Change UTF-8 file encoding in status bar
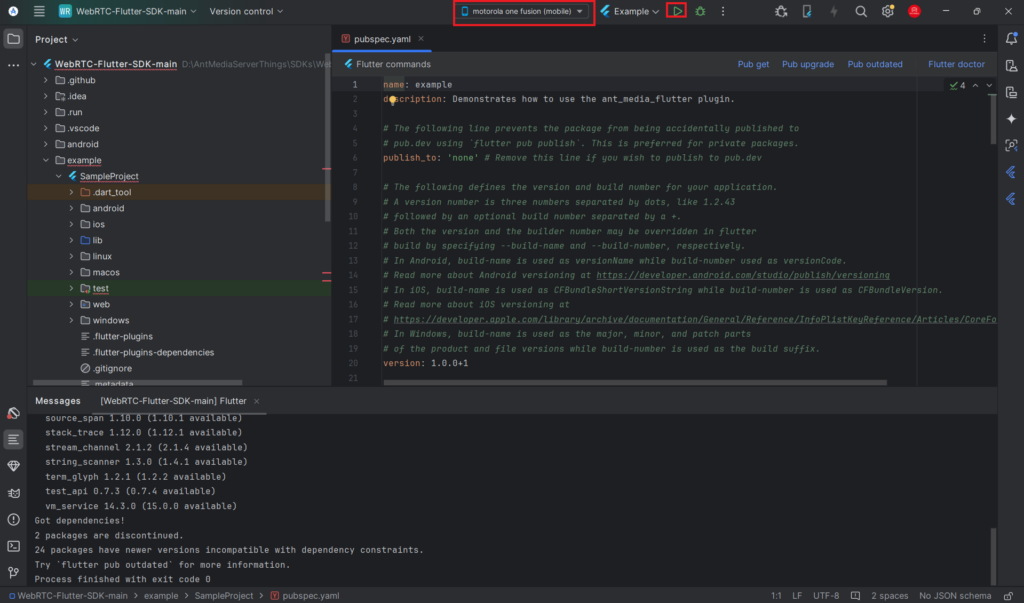 tap(826, 596)
